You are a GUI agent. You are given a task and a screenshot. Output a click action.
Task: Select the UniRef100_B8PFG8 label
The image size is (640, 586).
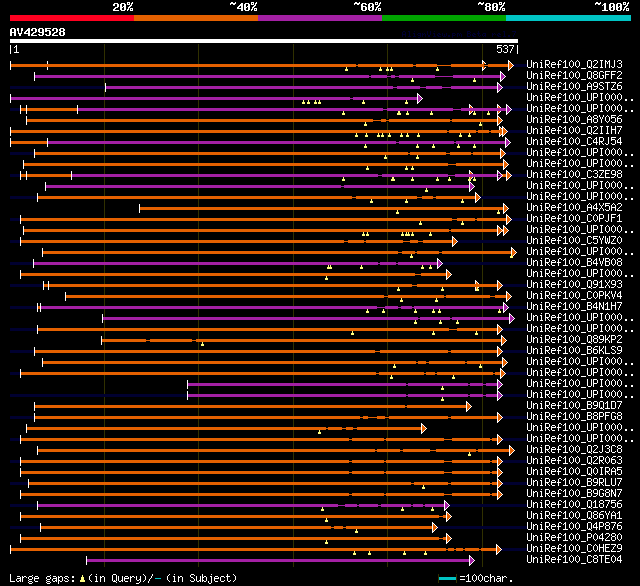coord(574,417)
